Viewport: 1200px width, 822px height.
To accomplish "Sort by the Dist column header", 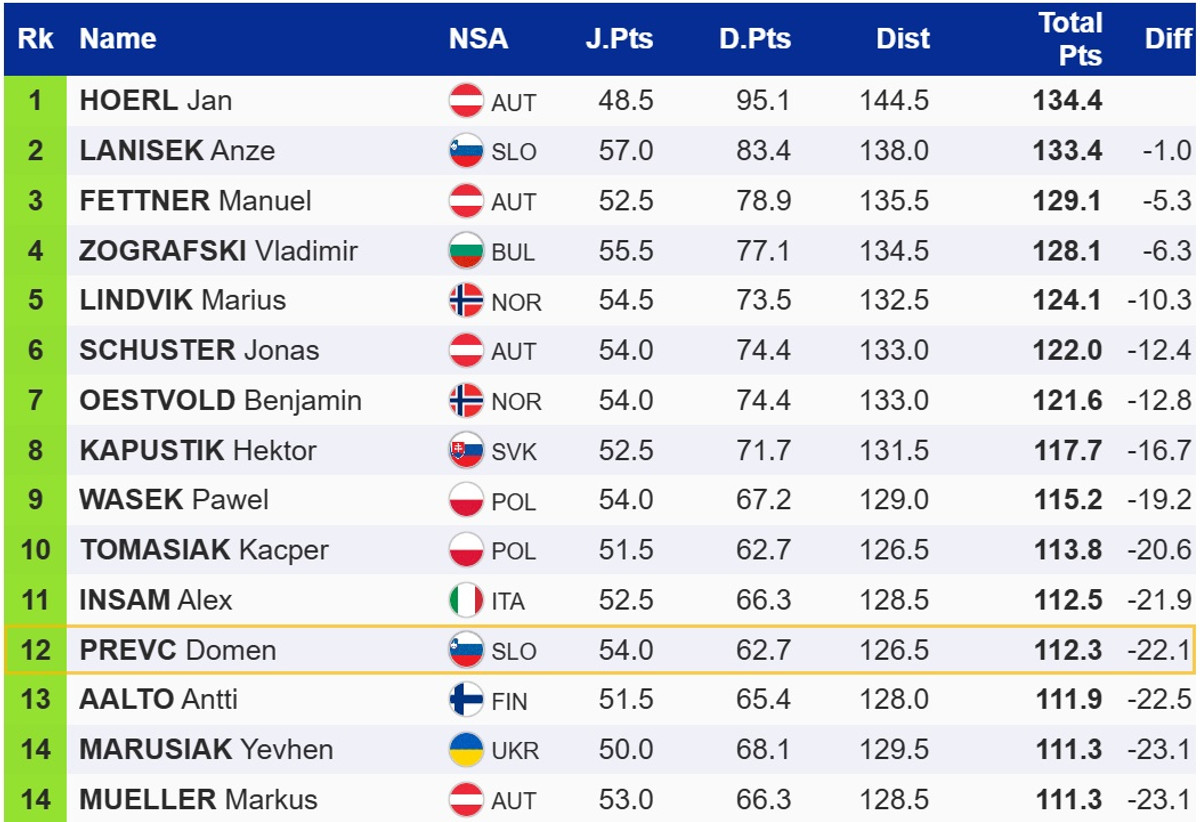I will 903,39.
